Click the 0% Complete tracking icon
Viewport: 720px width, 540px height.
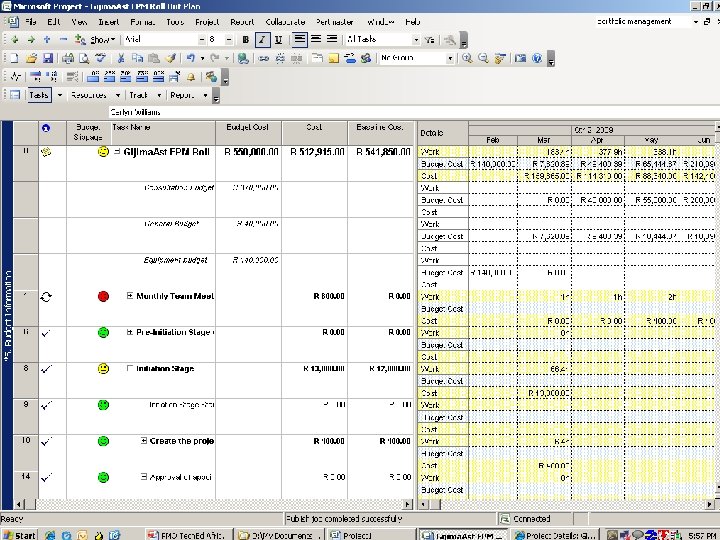pos(93,77)
